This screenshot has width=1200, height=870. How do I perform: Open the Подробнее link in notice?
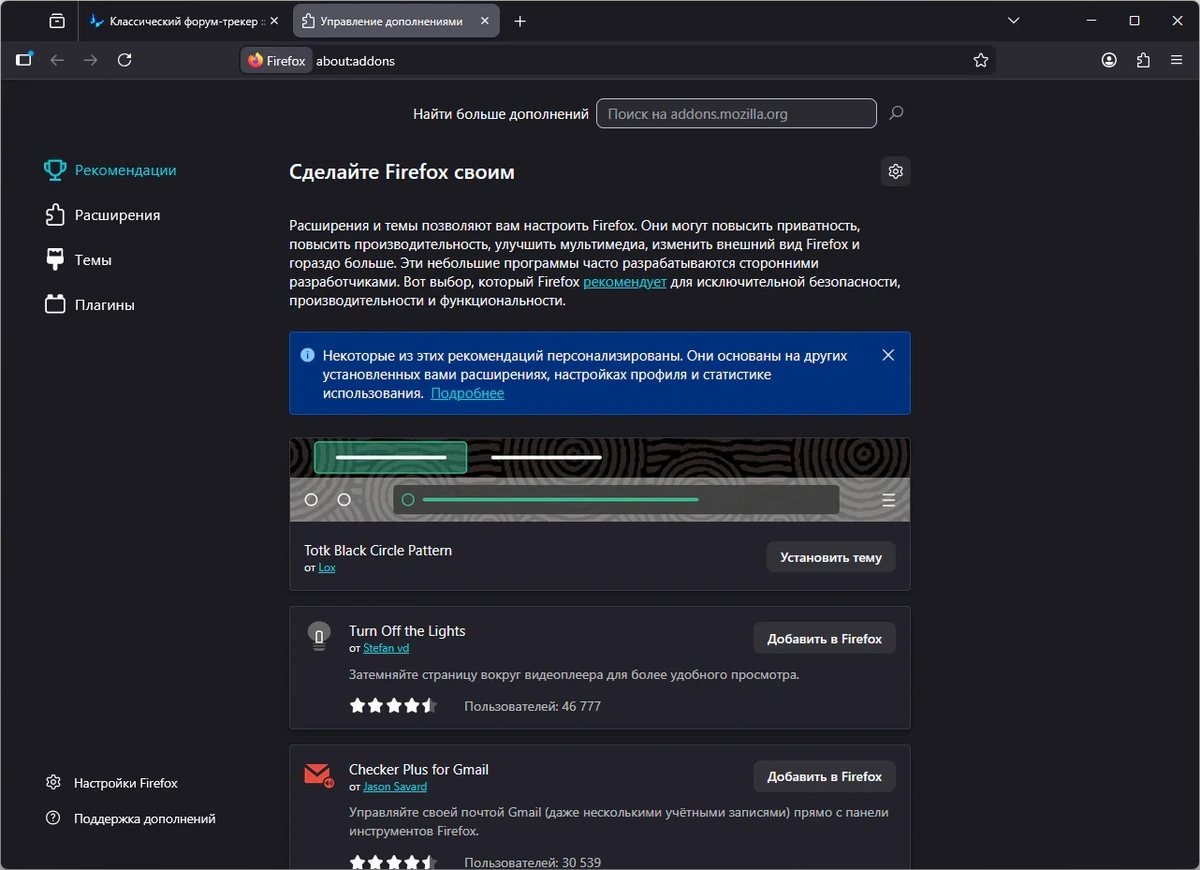[467, 393]
